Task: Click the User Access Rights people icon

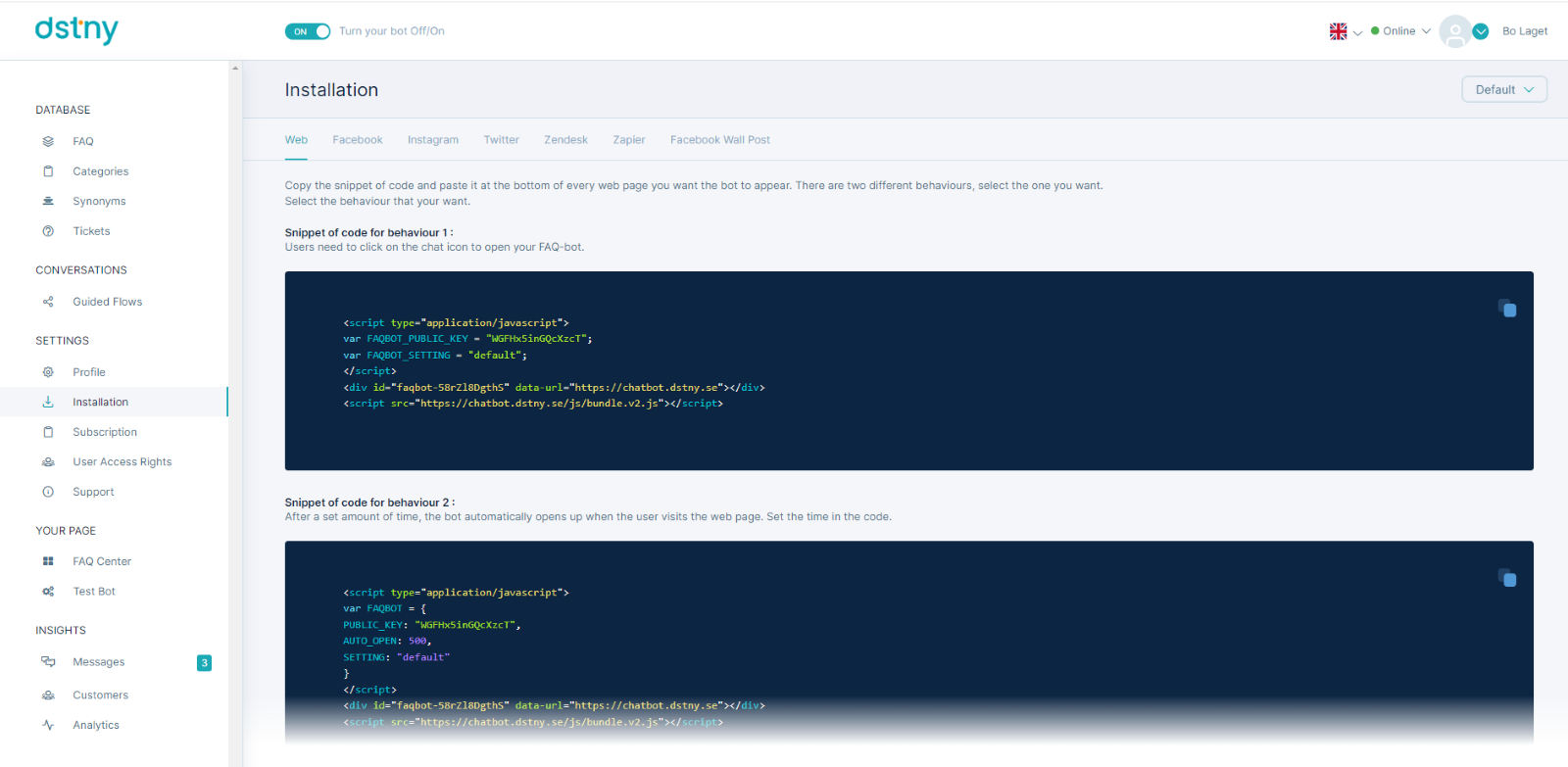Action: point(48,461)
